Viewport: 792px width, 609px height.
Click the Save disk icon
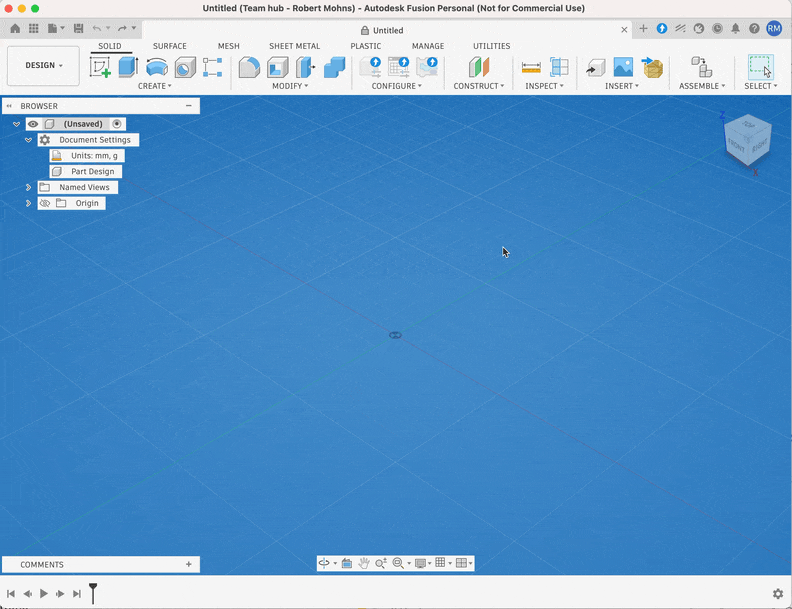click(x=78, y=28)
